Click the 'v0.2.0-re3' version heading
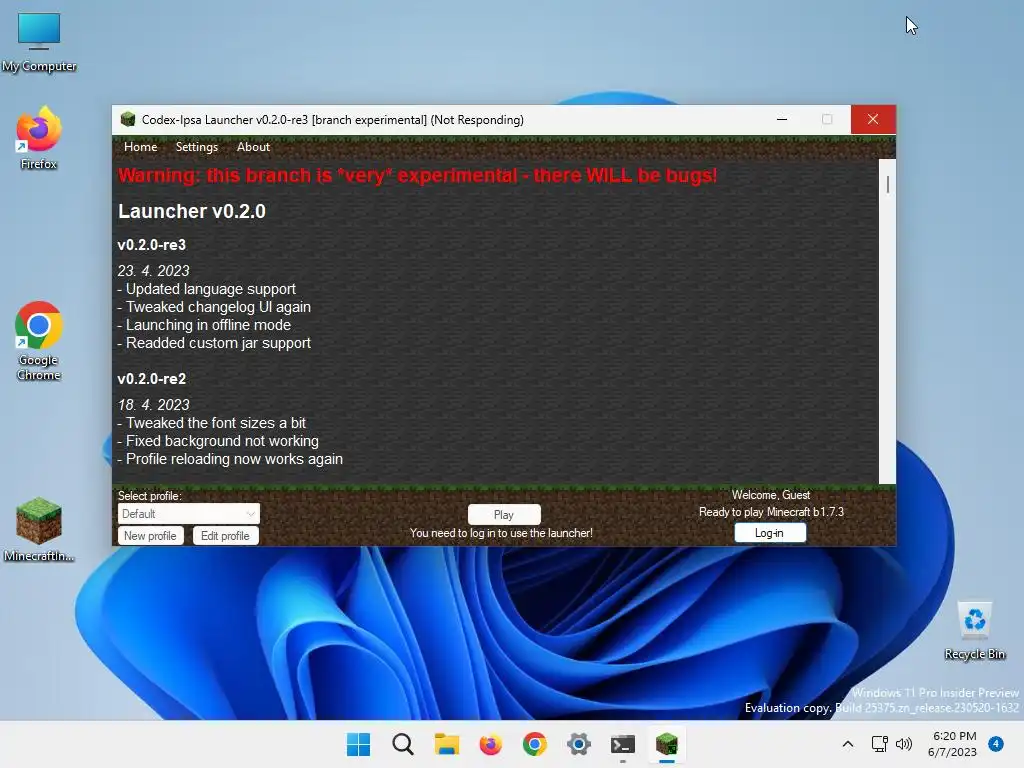 [152, 245]
